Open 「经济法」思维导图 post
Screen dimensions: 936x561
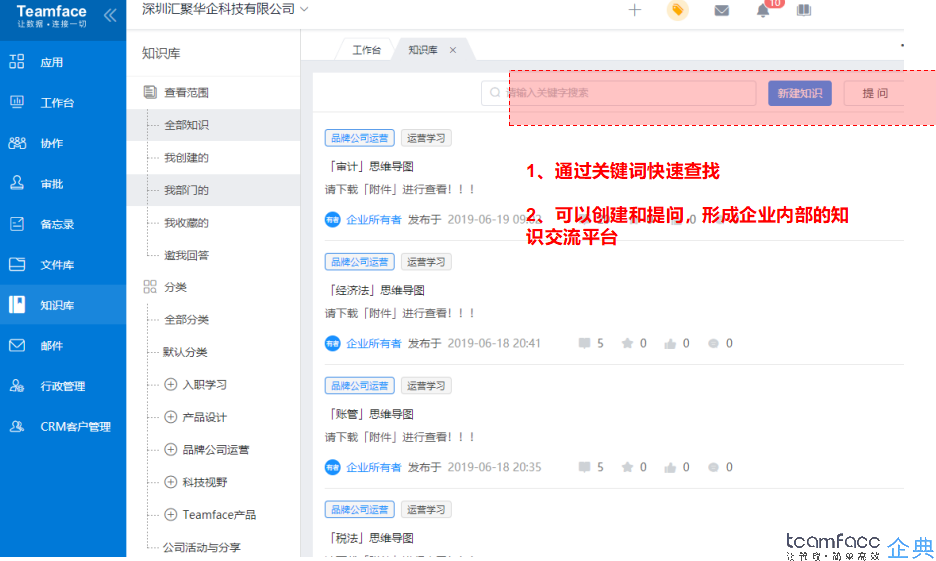coord(377,291)
